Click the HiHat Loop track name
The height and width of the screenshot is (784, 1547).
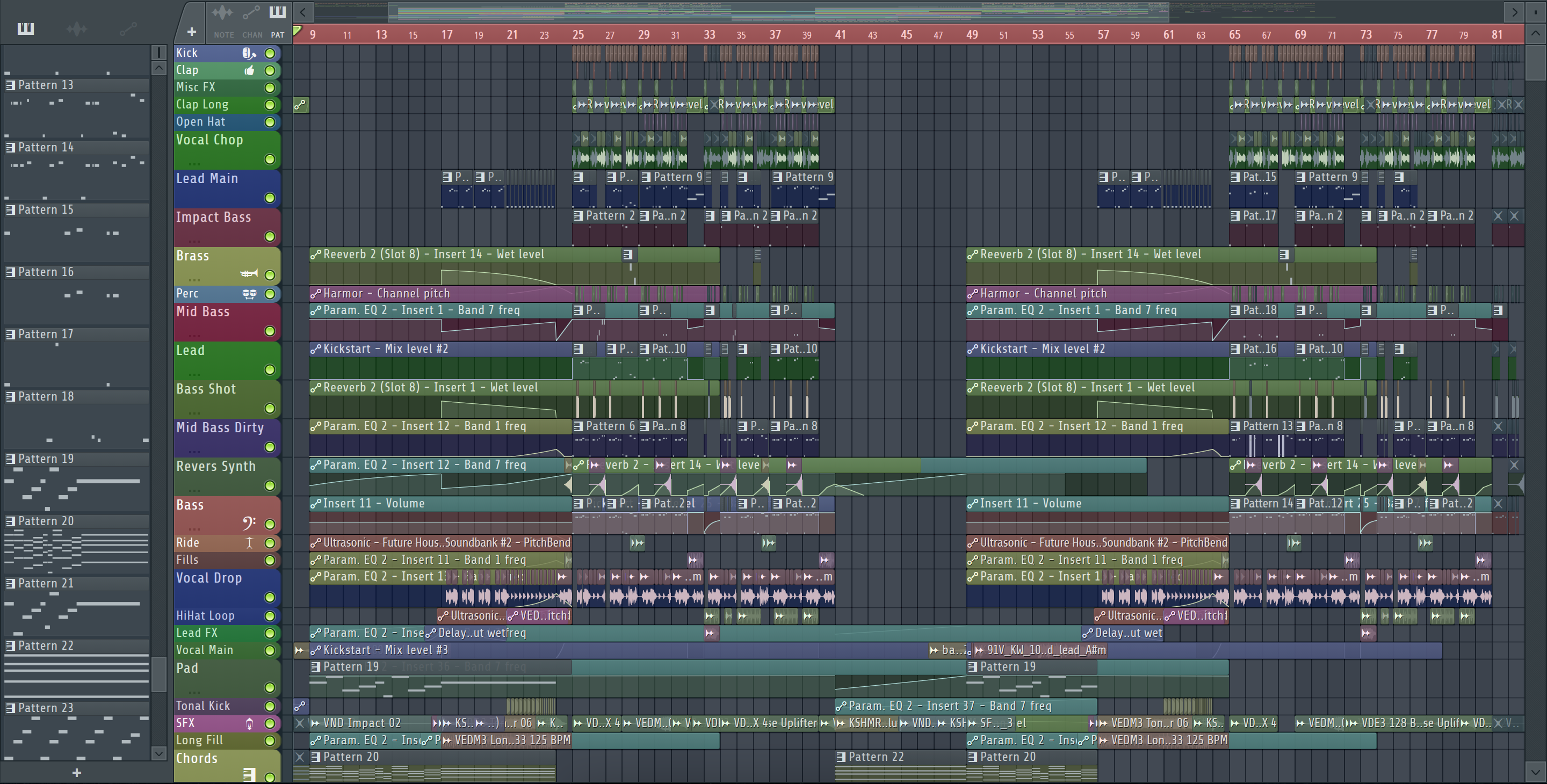pyautogui.click(x=205, y=616)
